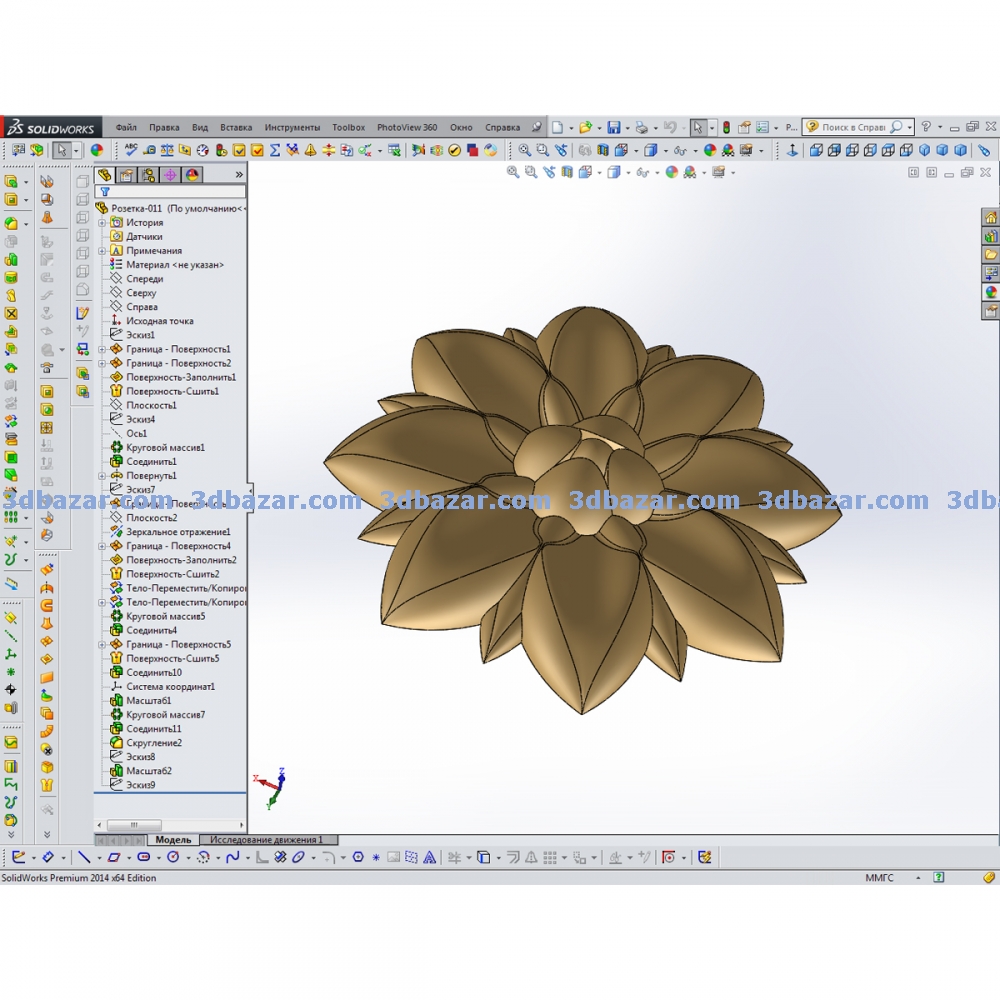The image size is (1000, 1000).
Task: Click the Print icon in the toolbar
Action: pyautogui.click(x=641, y=128)
